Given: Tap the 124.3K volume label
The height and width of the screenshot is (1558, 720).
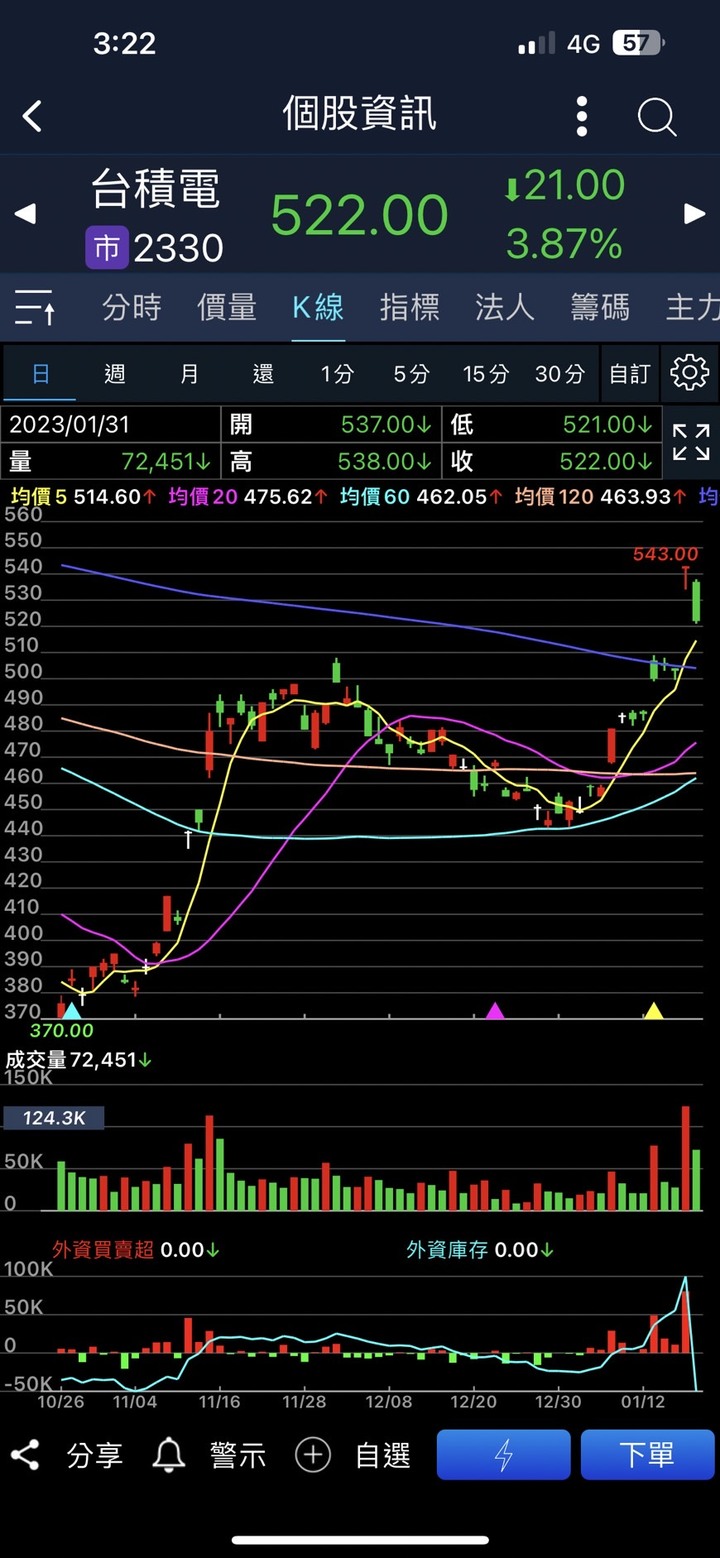Looking at the screenshot, I should click(x=54, y=1118).
